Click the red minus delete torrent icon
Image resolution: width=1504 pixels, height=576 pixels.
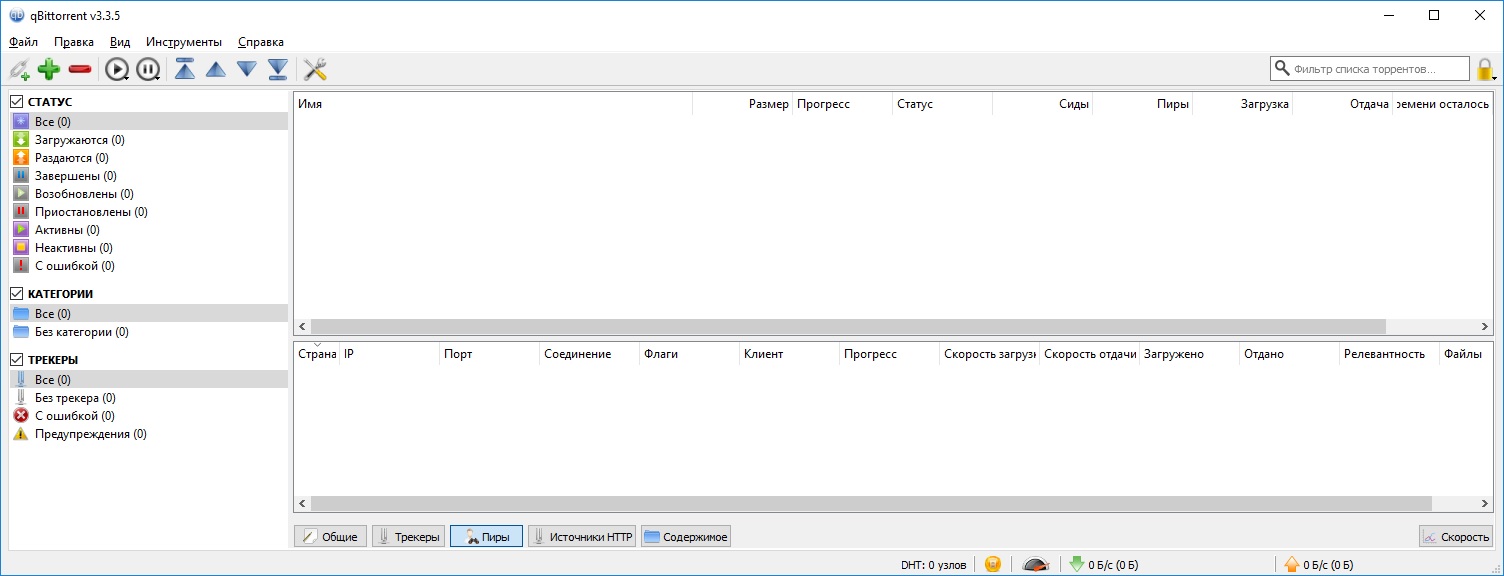click(80, 69)
